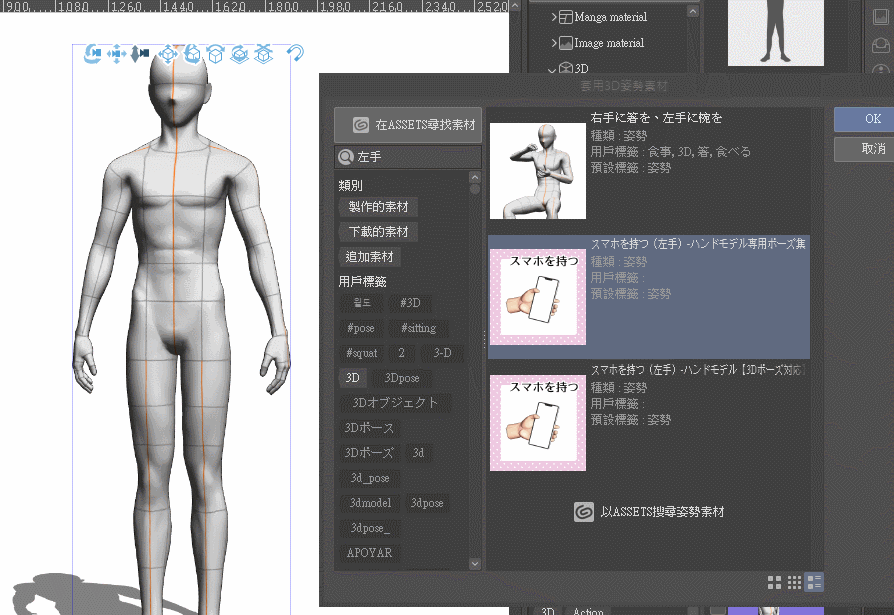Click the tag list scroll-down arrow
894x615 pixels.
coord(474,564)
